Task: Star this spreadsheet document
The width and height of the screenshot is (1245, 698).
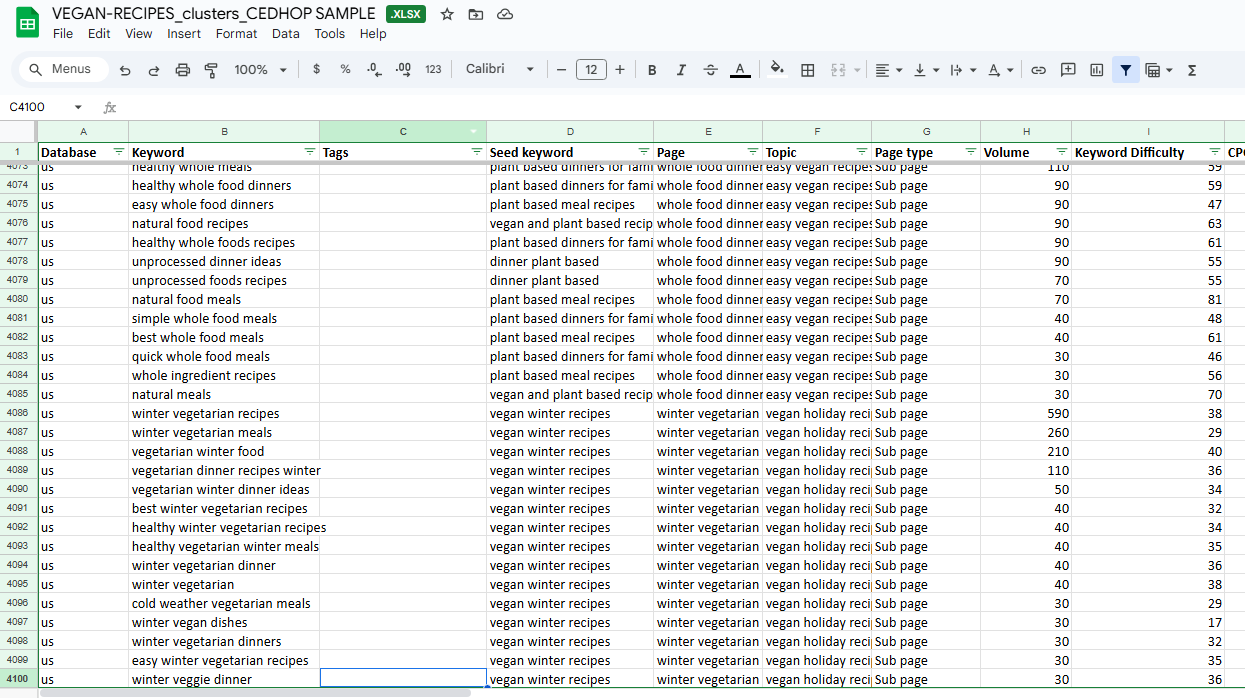Action: 447,14
